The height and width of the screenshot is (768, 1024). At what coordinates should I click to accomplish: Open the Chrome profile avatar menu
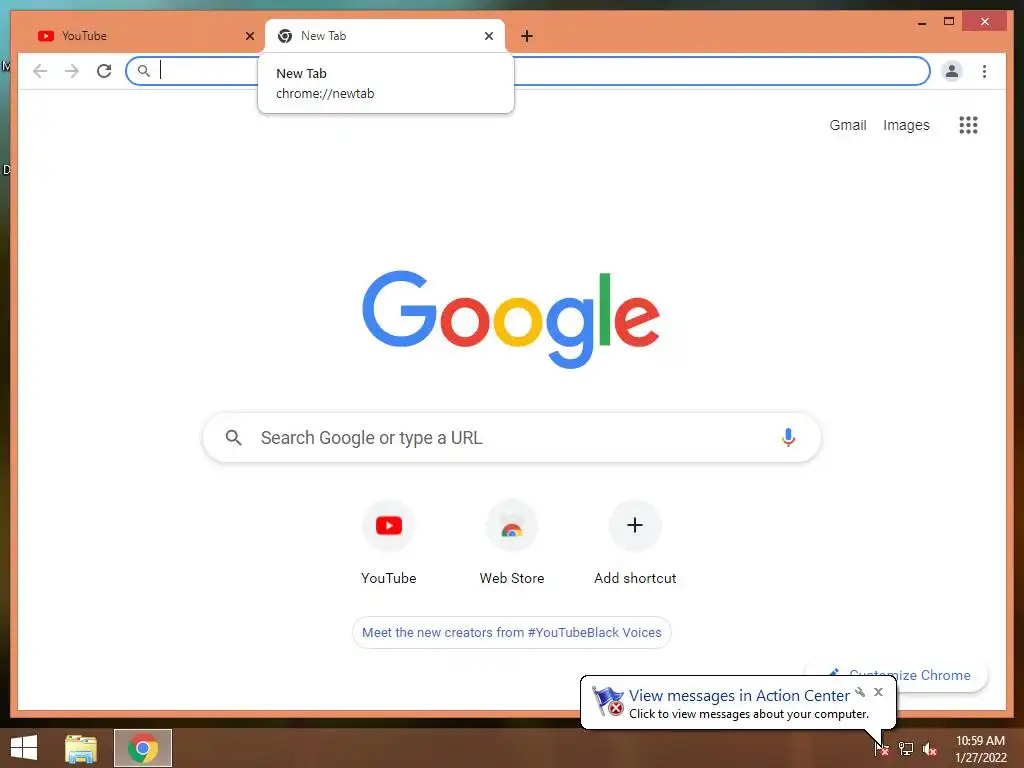pos(952,71)
